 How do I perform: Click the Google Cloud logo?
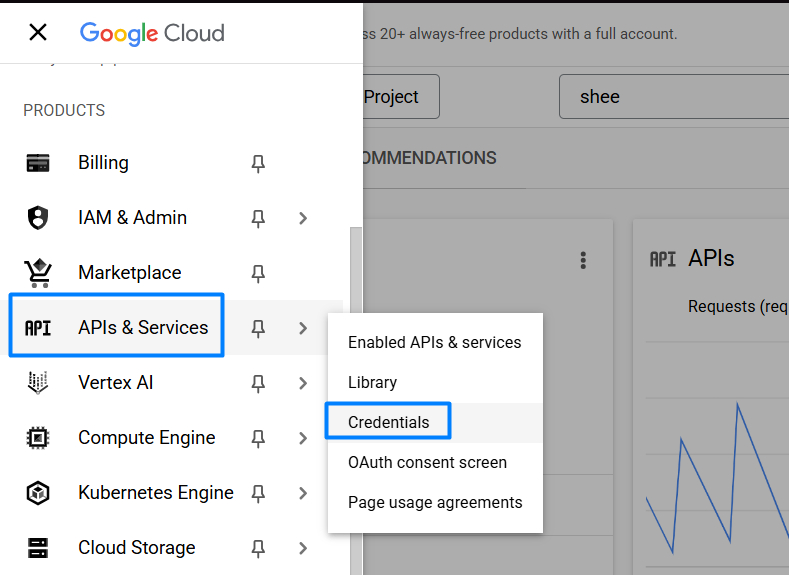click(152, 33)
